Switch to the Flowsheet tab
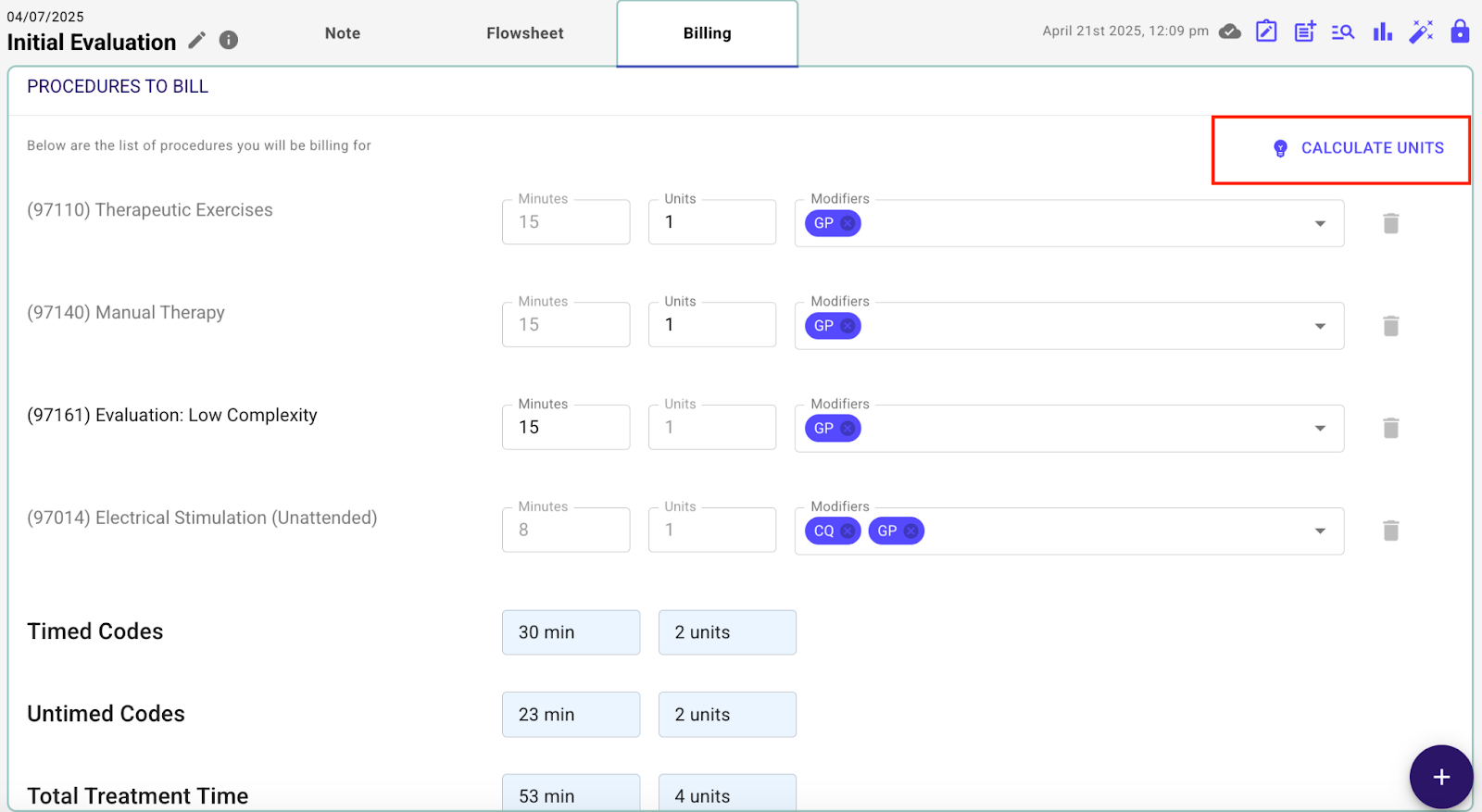Image resolution: width=1482 pixels, height=812 pixels. tap(525, 33)
